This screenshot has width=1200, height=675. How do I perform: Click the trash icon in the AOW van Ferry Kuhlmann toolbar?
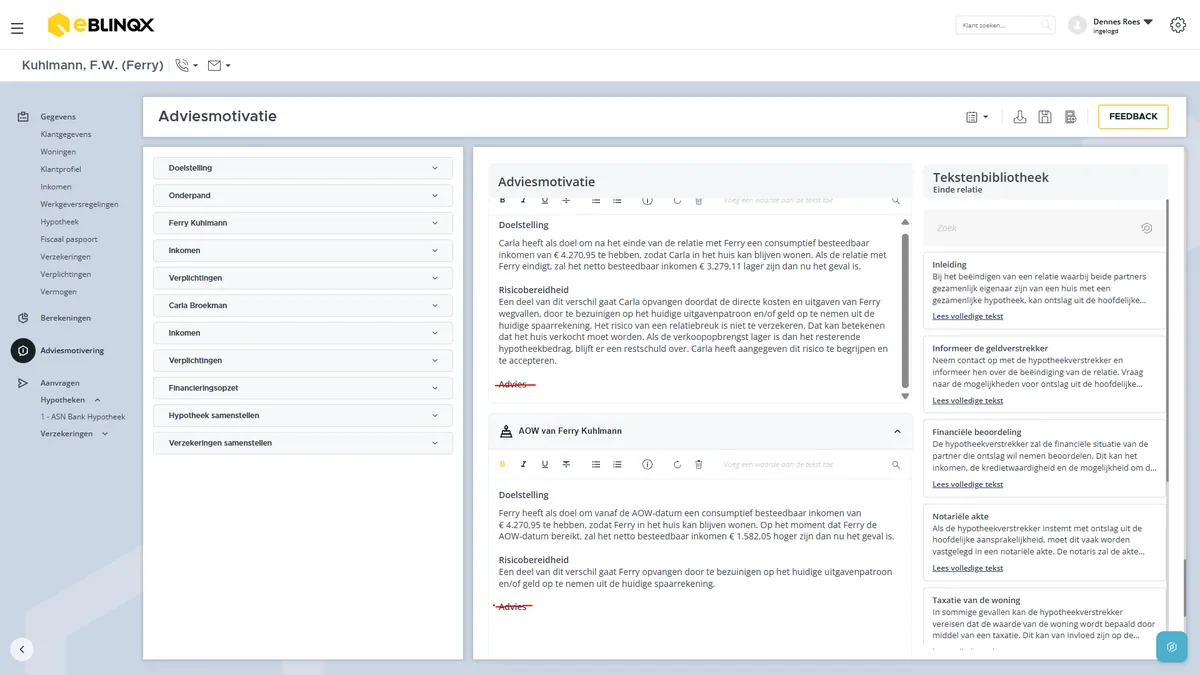pos(699,464)
